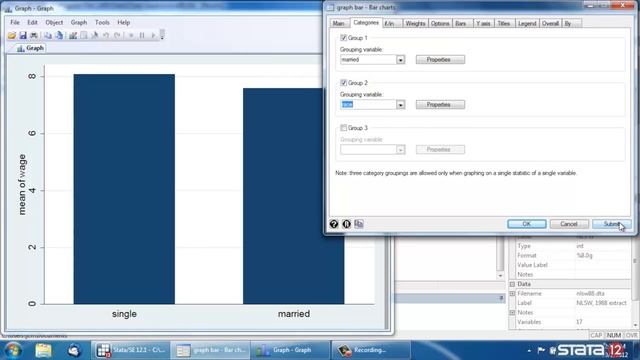The image size is (640, 360).
Task: Expand the Notes row under Data
Action: [x=512, y=313]
